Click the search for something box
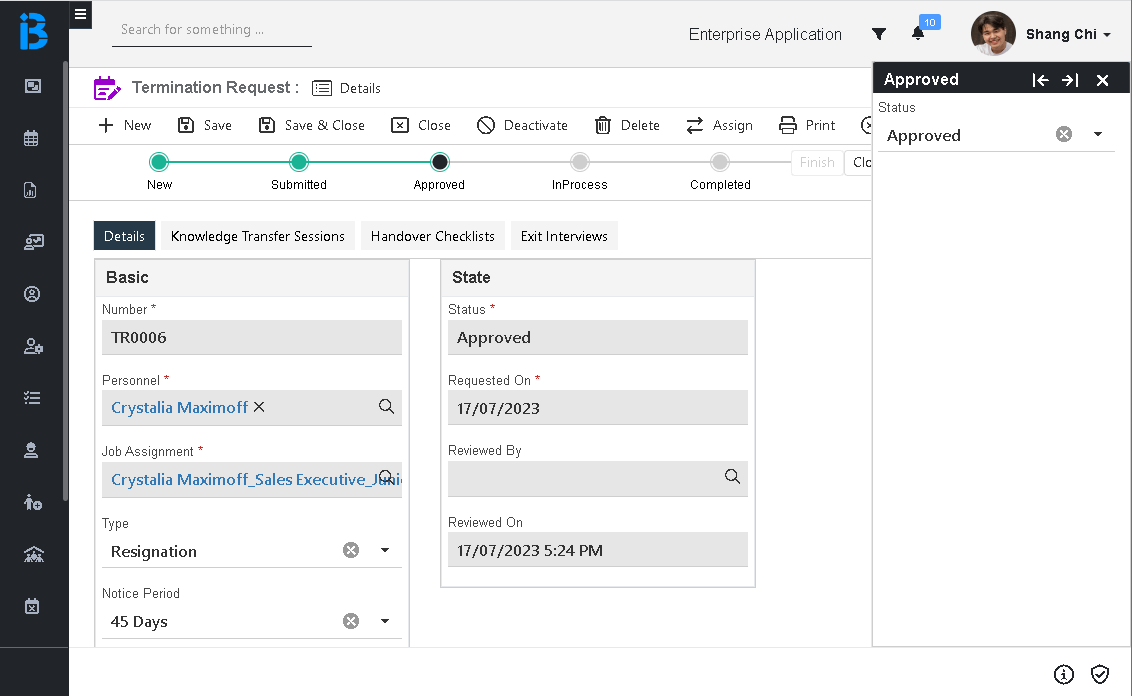The width and height of the screenshot is (1132, 696). point(212,30)
